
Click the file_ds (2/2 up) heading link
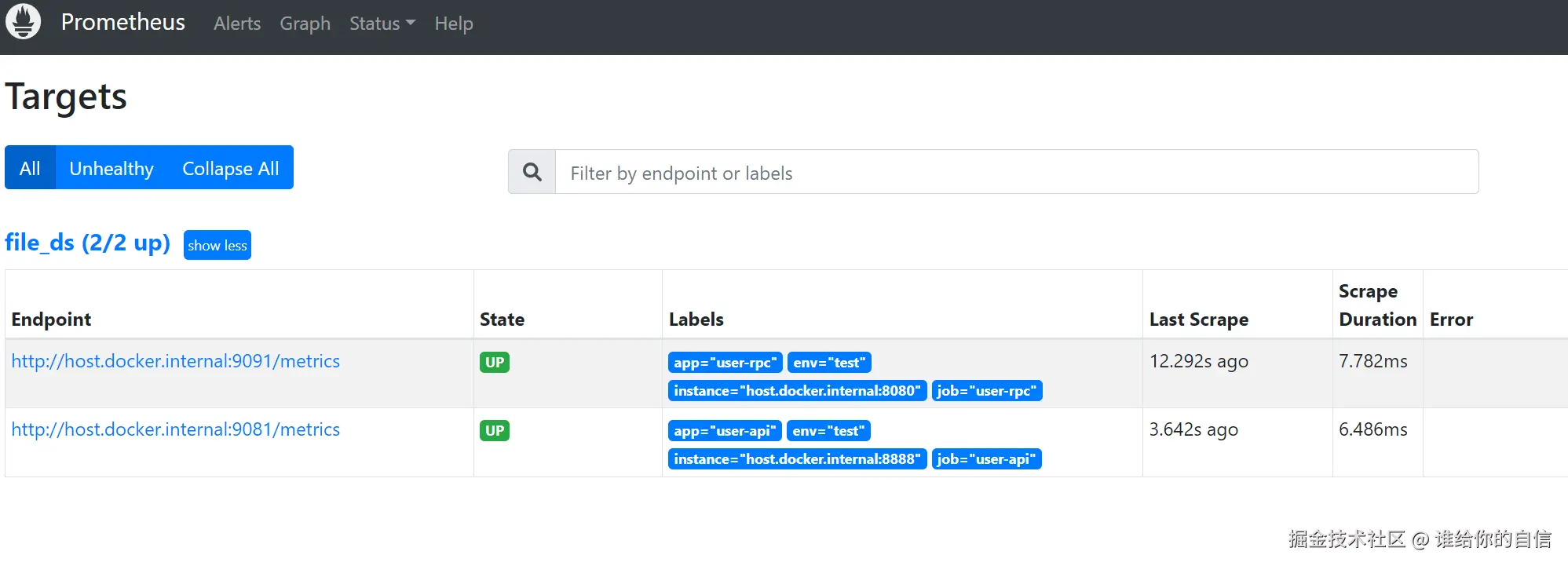click(x=87, y=243)
